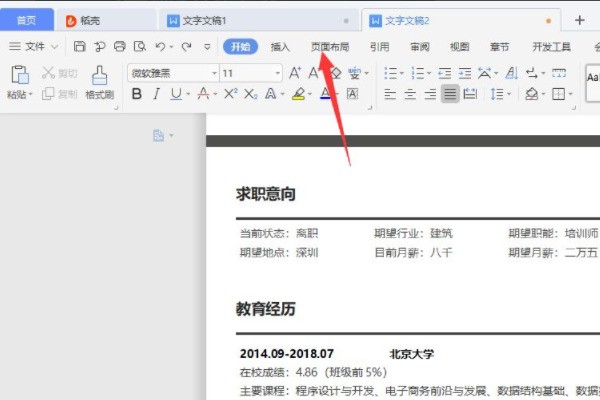Click the show paragraph marks icon
Screen dimensions: 600x400
532,73
